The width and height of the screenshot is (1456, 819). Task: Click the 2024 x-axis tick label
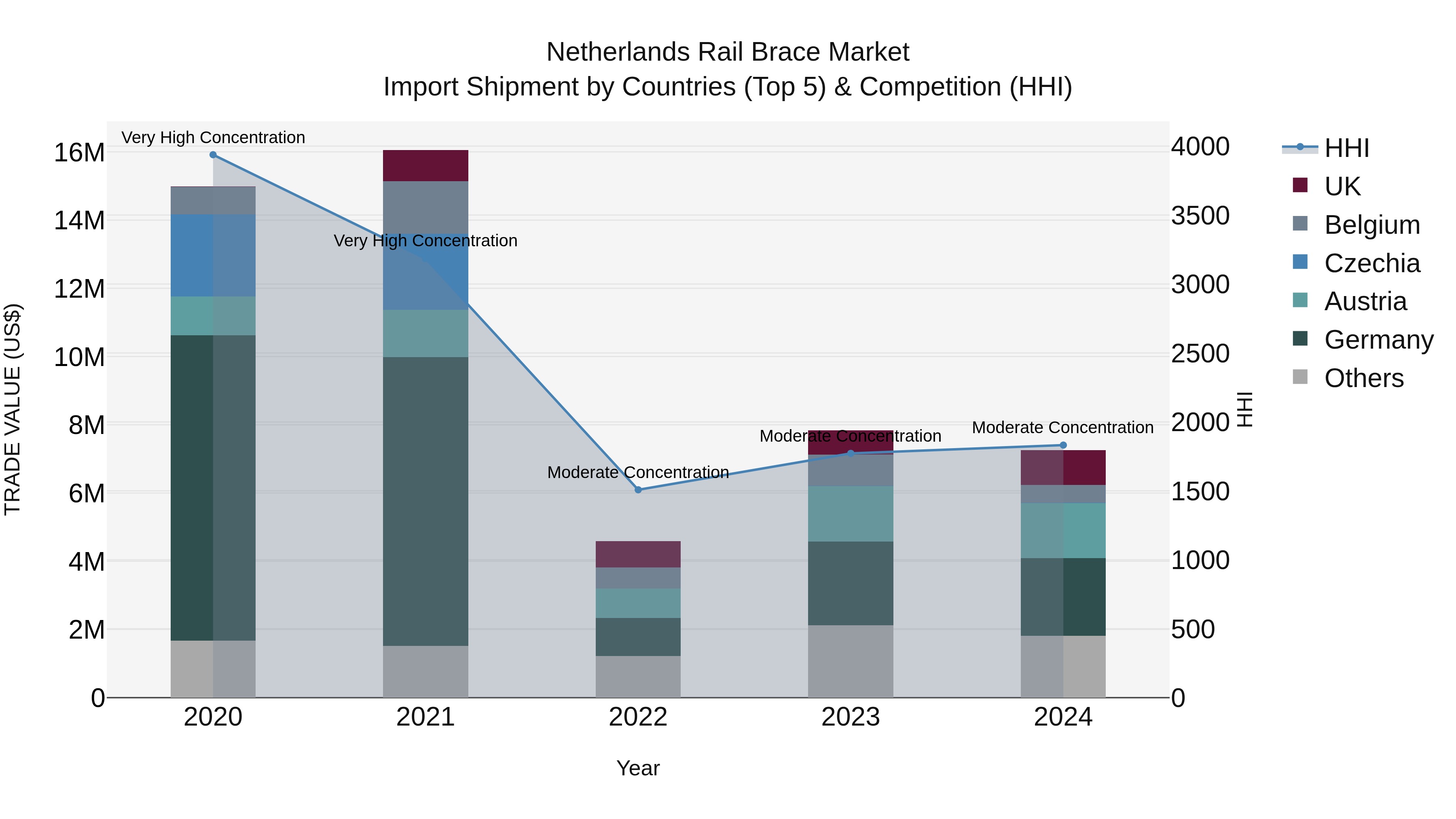click(1063, 717)
